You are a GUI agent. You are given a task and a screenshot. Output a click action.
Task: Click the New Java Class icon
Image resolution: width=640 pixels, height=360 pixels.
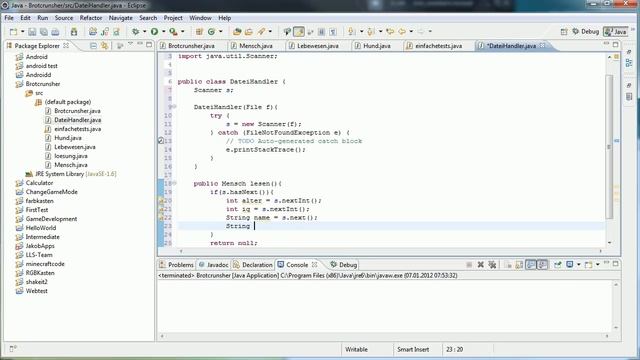[211, 31]
